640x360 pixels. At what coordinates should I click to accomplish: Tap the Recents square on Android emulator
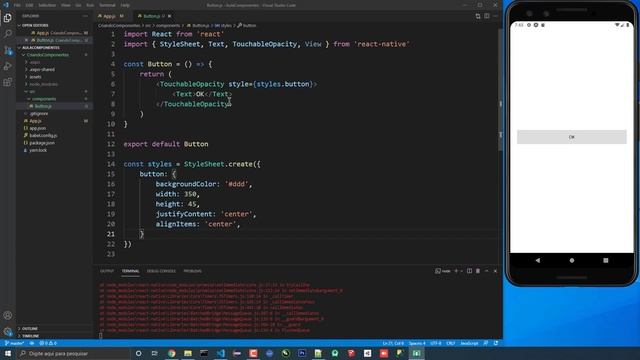(x=606, y=260)
